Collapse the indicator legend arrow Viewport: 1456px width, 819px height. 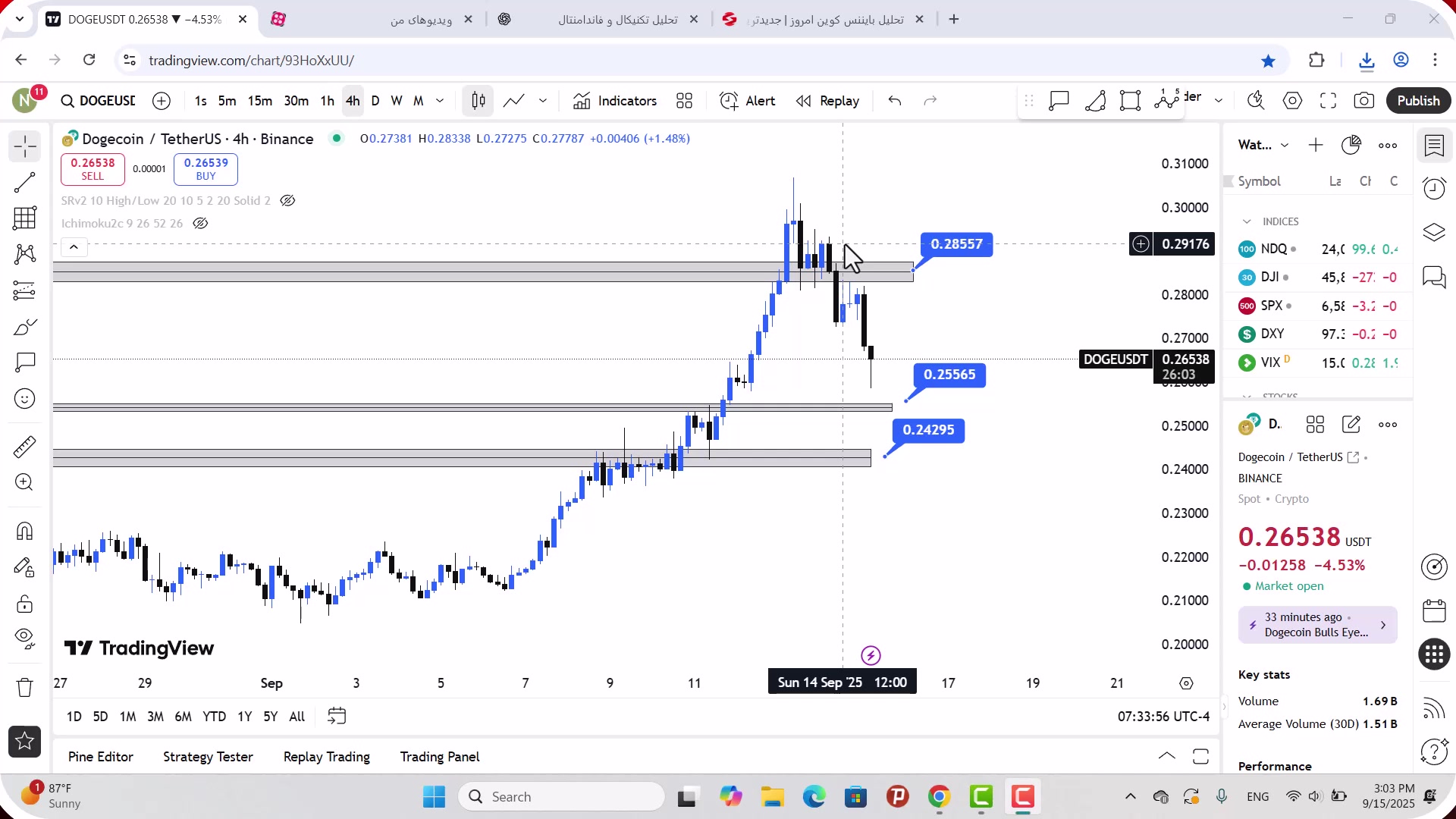74,247
